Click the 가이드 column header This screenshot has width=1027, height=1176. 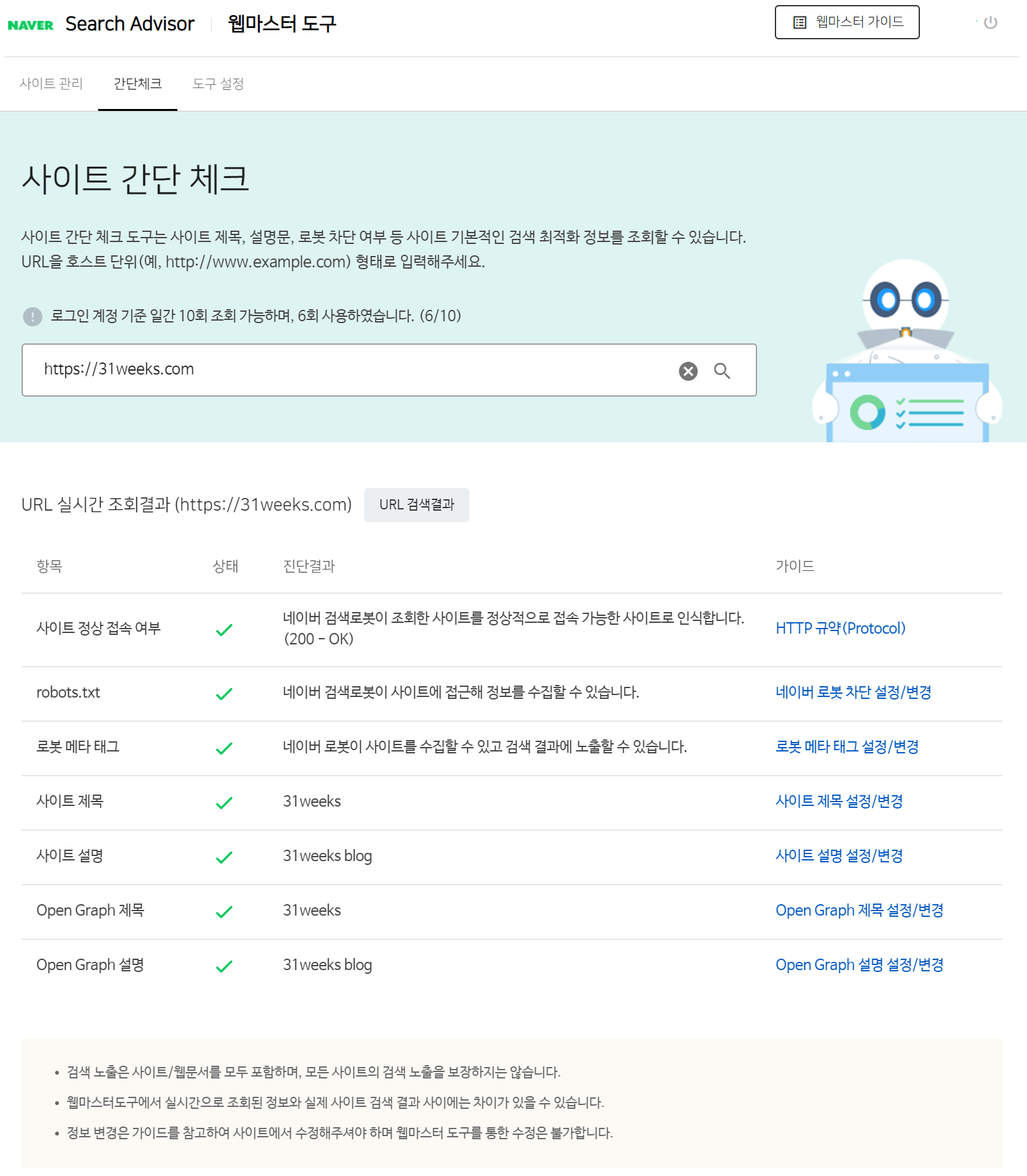(x=795, y=566)
